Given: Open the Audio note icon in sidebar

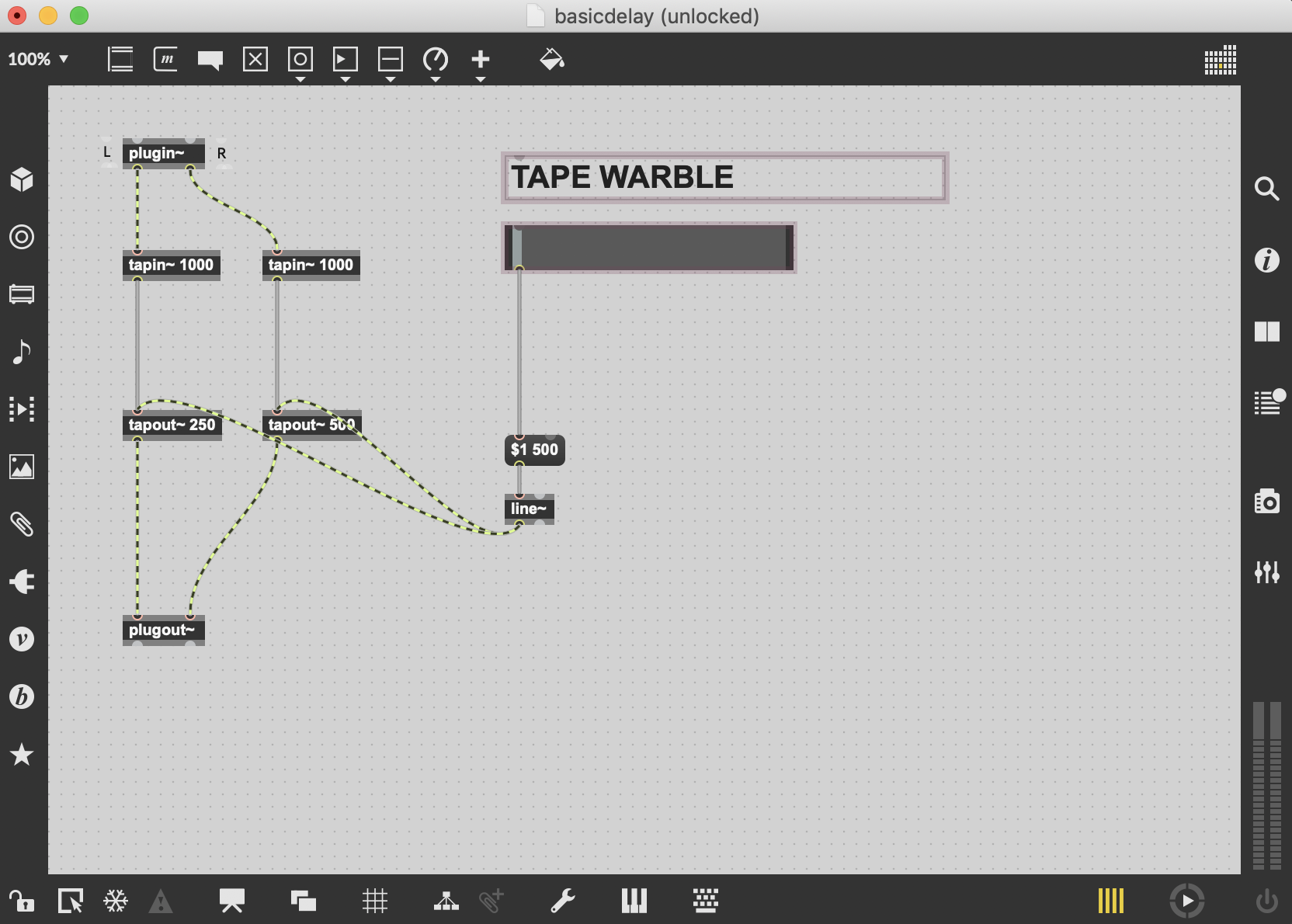Looking at the screenshot, I should (22, 352).
